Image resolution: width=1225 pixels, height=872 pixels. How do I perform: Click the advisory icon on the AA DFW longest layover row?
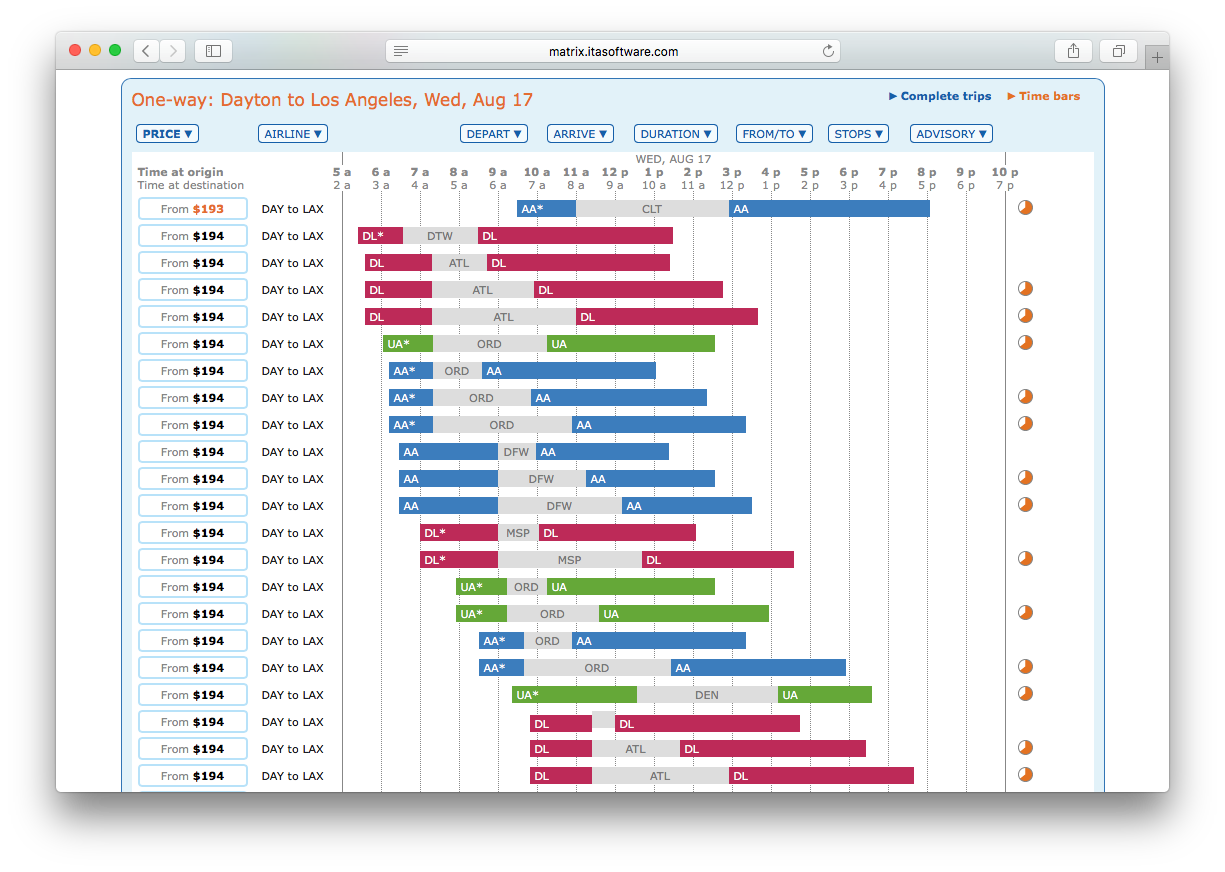click(x=1025, y=505)
